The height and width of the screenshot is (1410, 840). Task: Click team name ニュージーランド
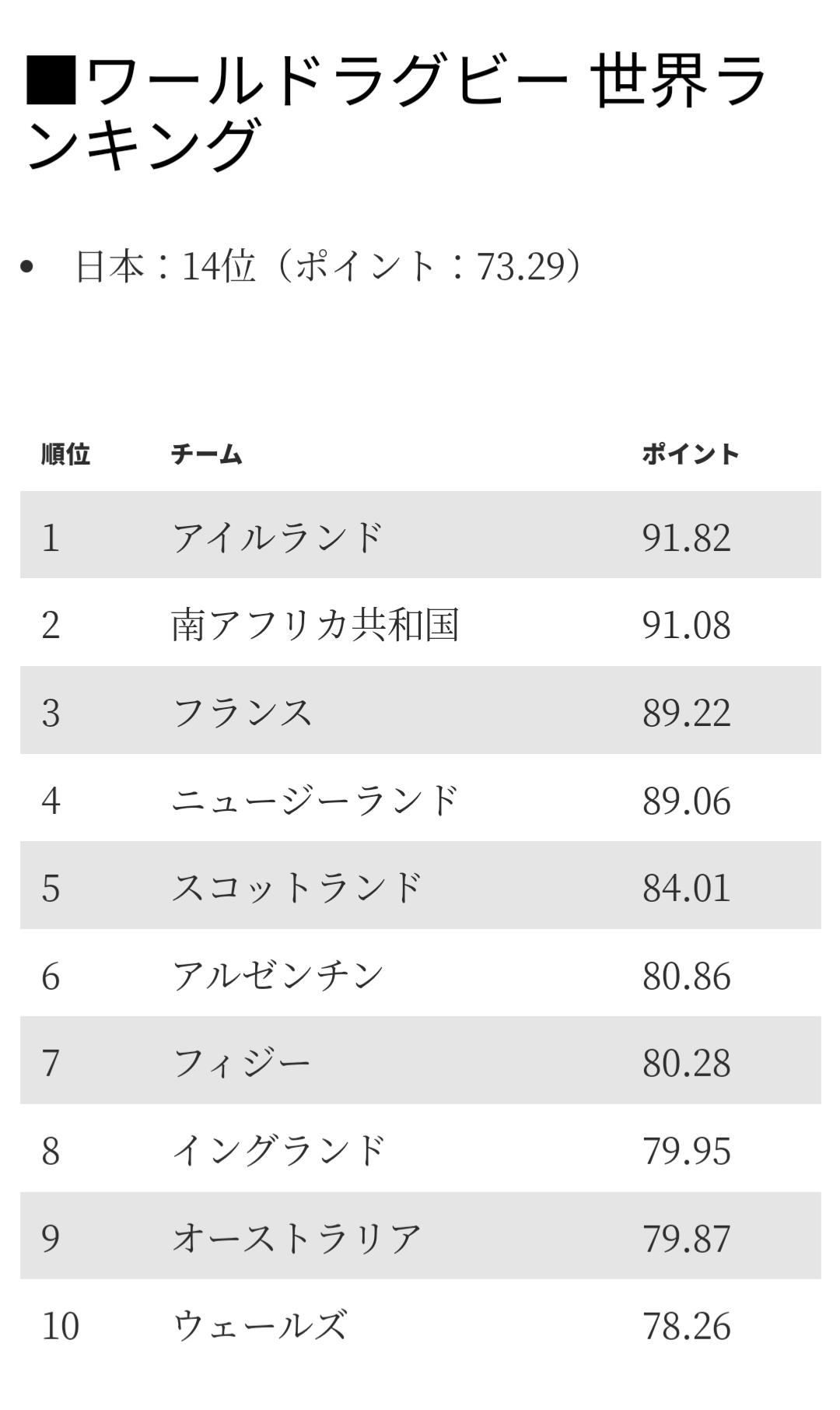(x=315, y=801)
